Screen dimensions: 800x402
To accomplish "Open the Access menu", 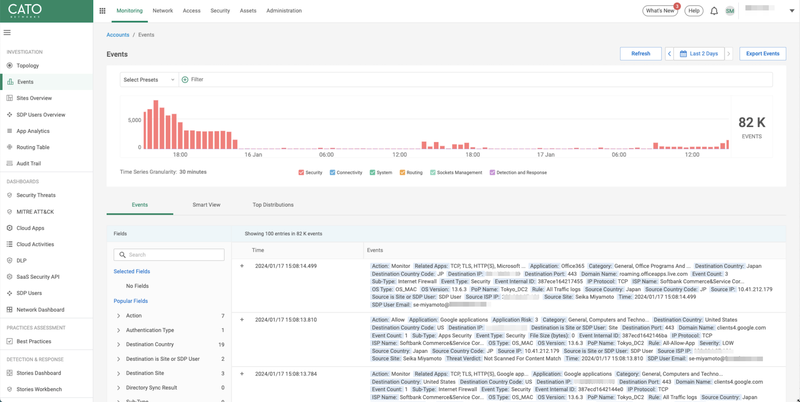I will (191, 11).
